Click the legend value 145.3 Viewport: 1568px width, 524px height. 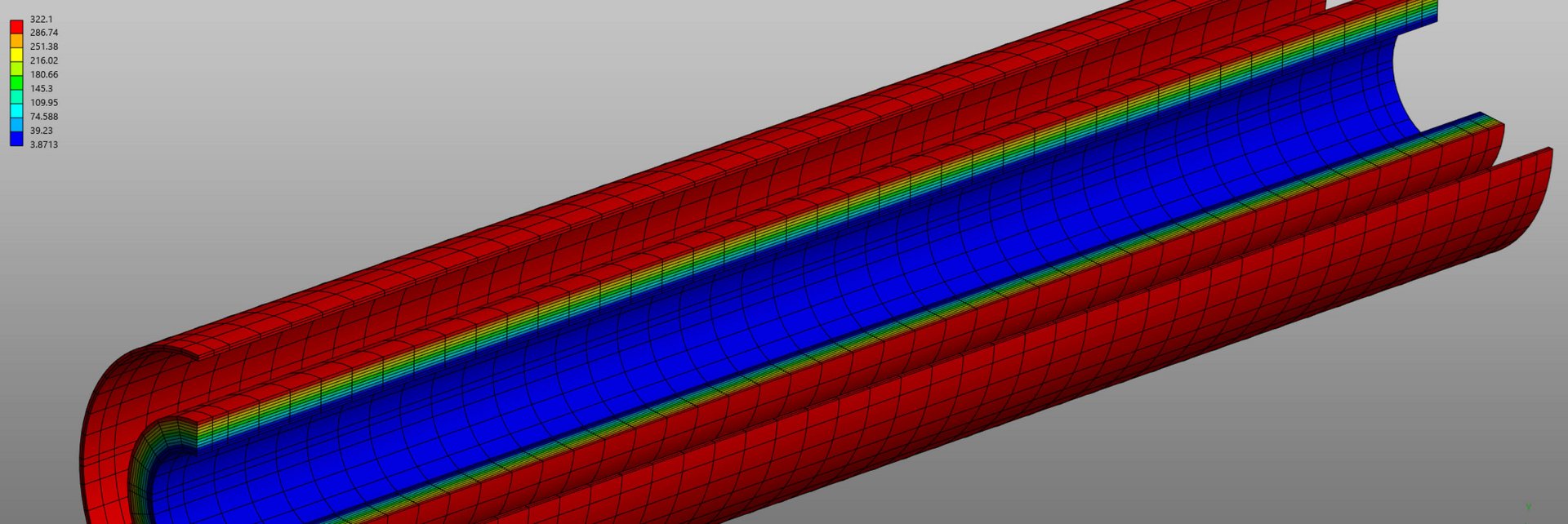pos(41,88)
